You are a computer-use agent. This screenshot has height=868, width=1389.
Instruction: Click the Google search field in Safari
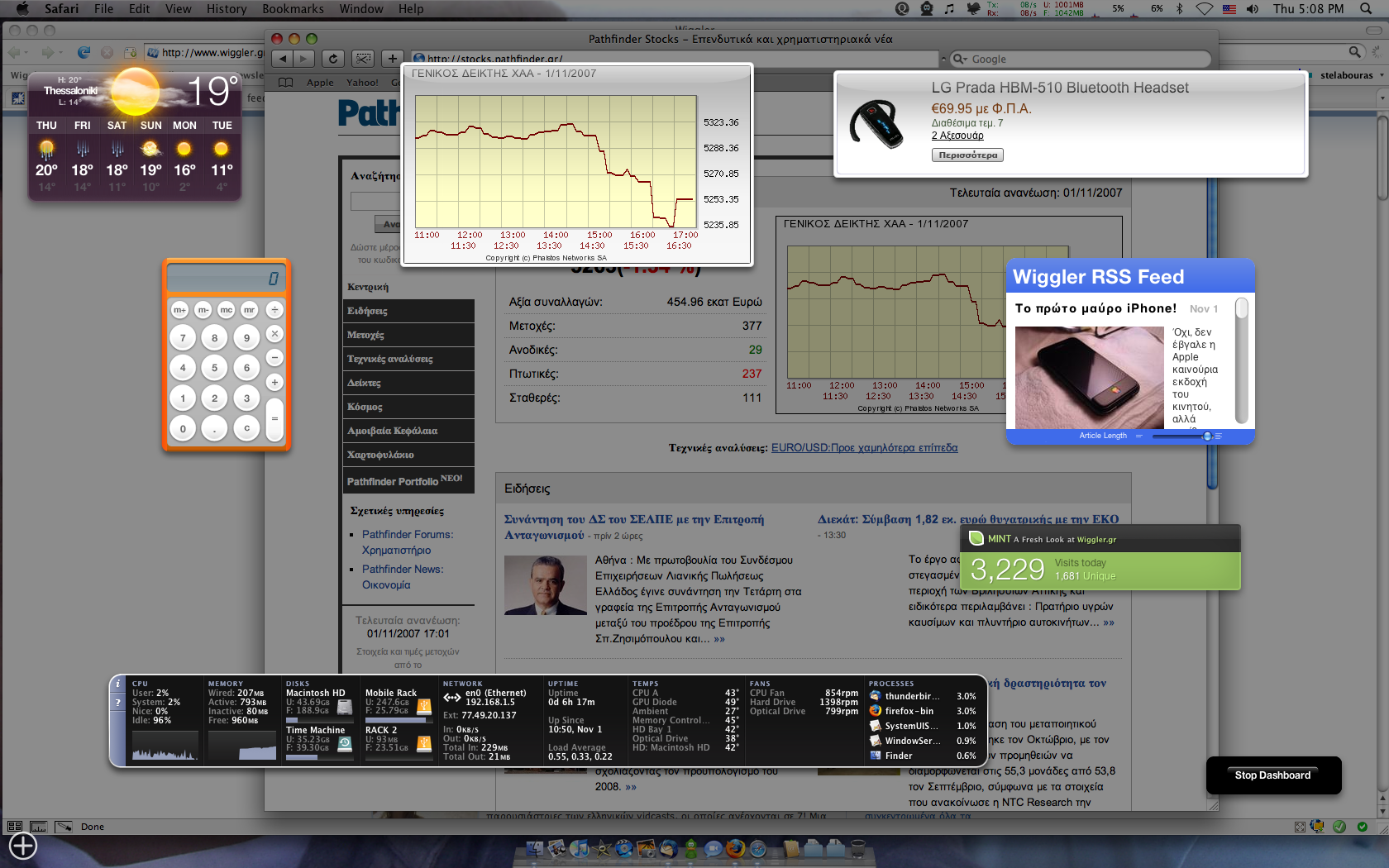coord(1080,60)
